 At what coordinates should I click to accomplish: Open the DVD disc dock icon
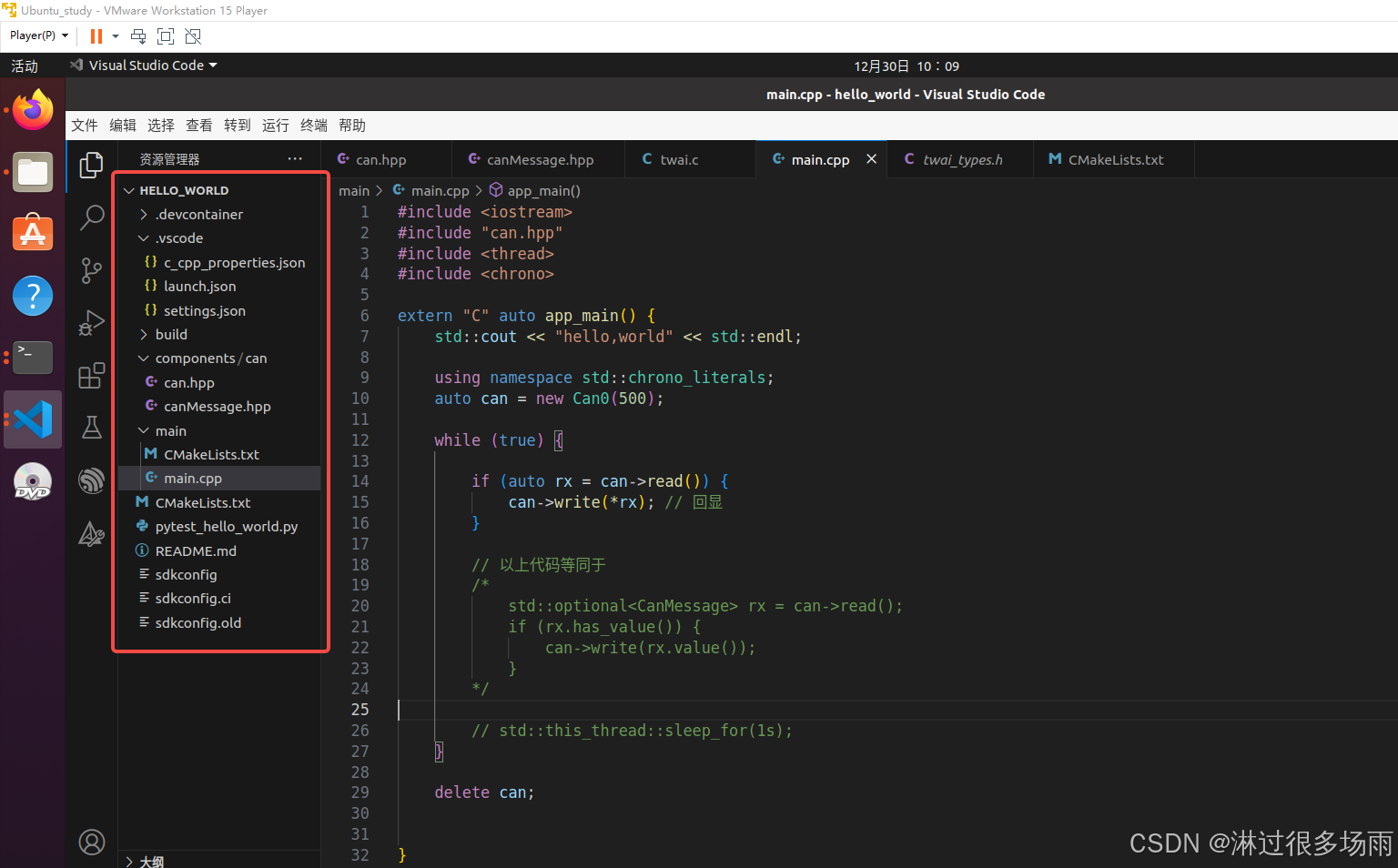pos(33,481)
